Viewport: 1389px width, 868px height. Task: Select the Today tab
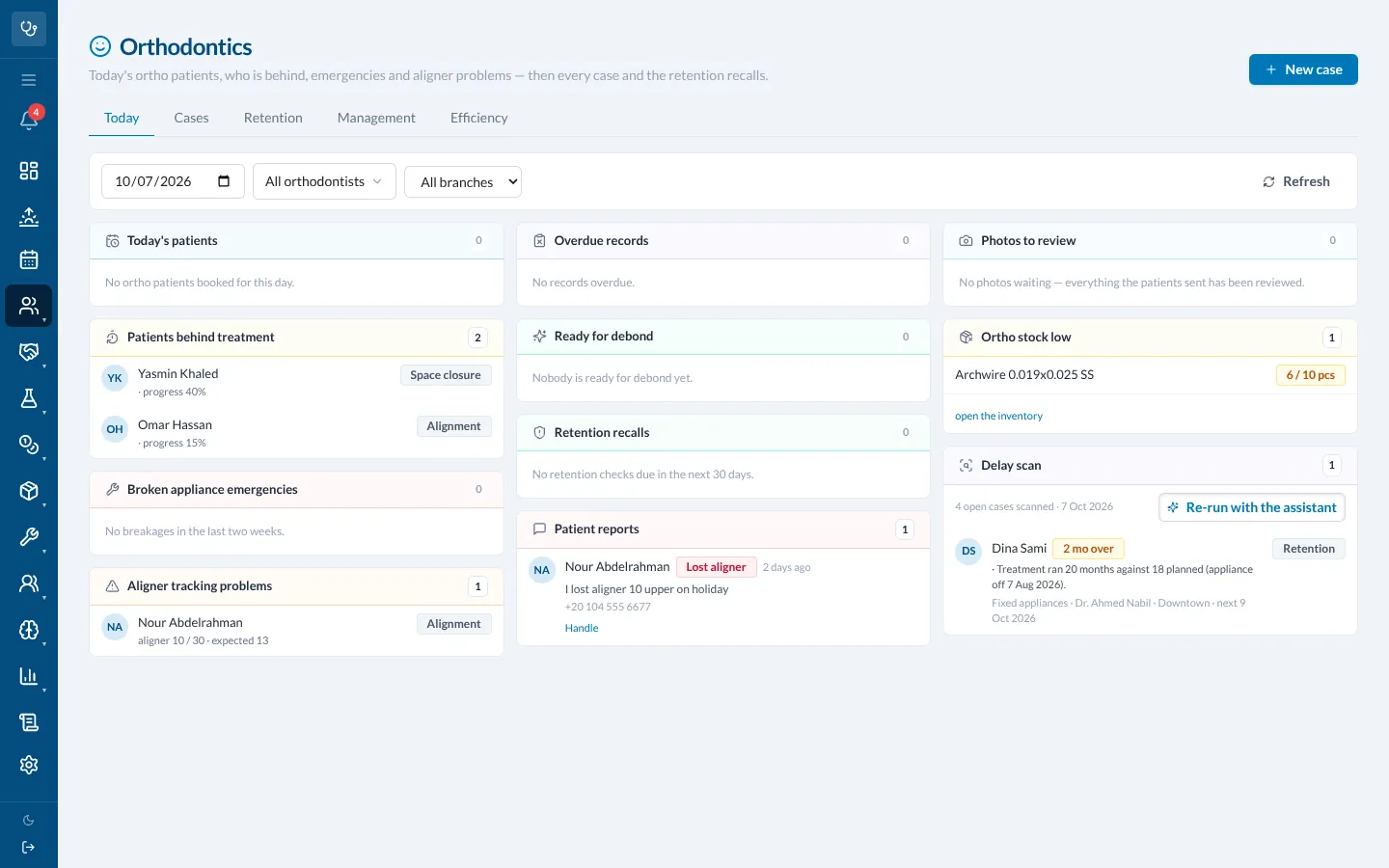point(122,118)
